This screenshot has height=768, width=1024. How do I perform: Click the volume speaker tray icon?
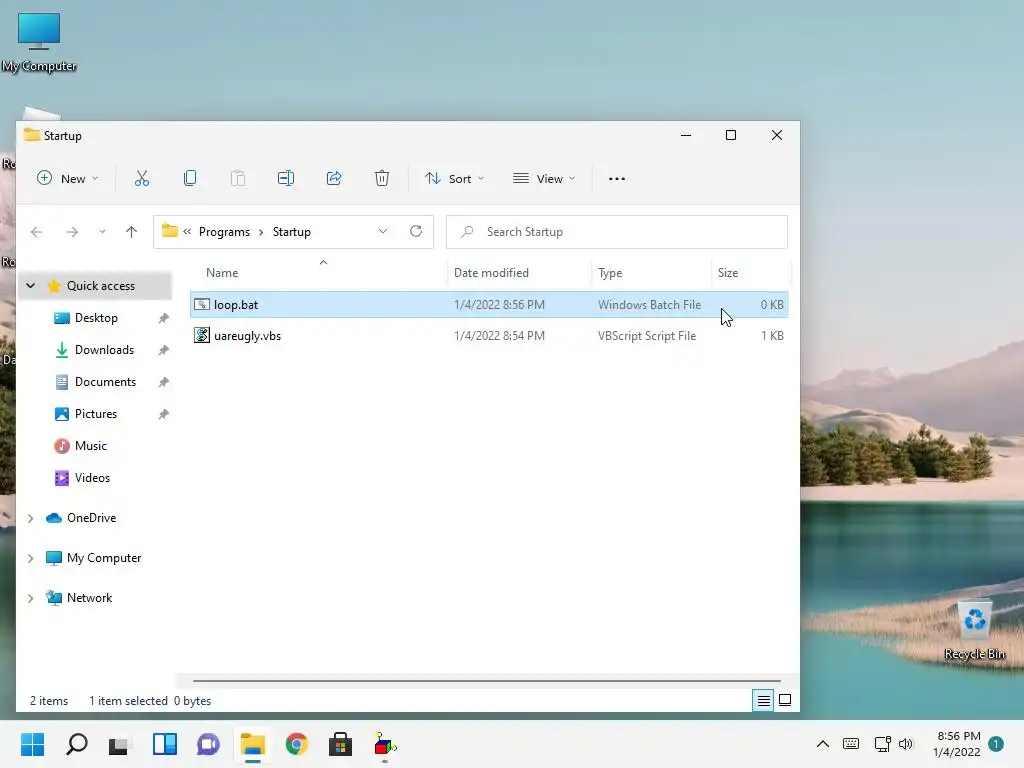click(906, 744)
